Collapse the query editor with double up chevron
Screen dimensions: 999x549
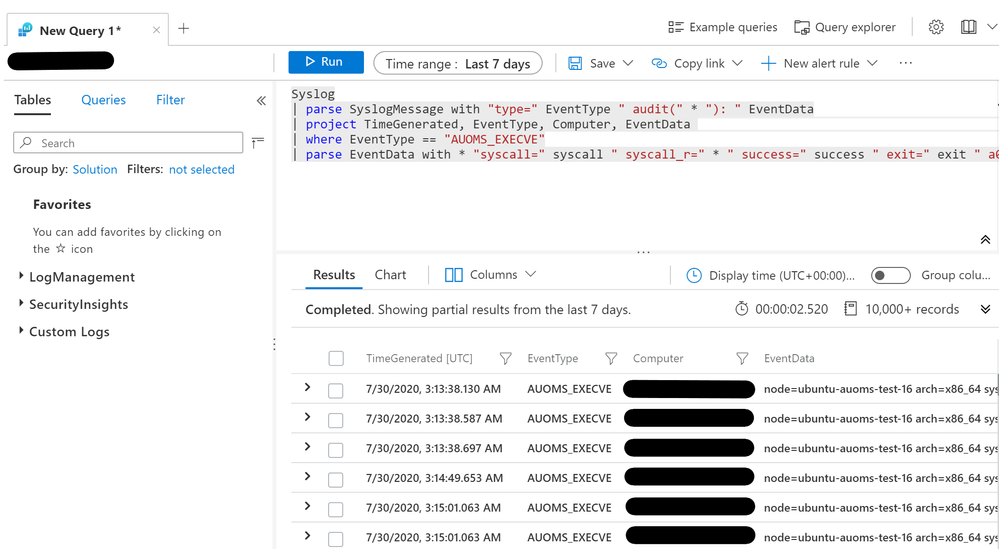click(x=985, y=239)
